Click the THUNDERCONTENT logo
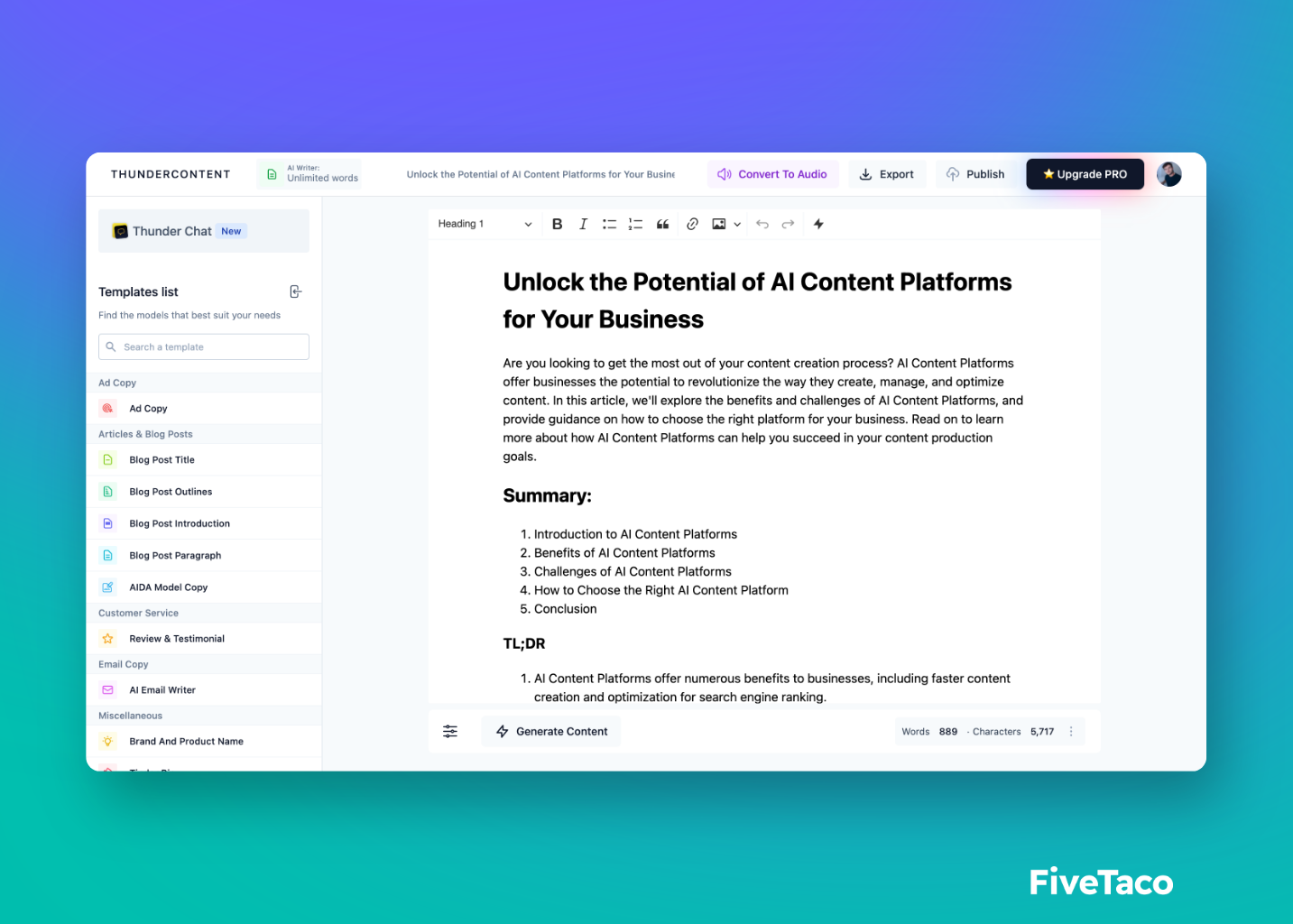The height and width of the screenshot is (924, 1293). [171, 174]
